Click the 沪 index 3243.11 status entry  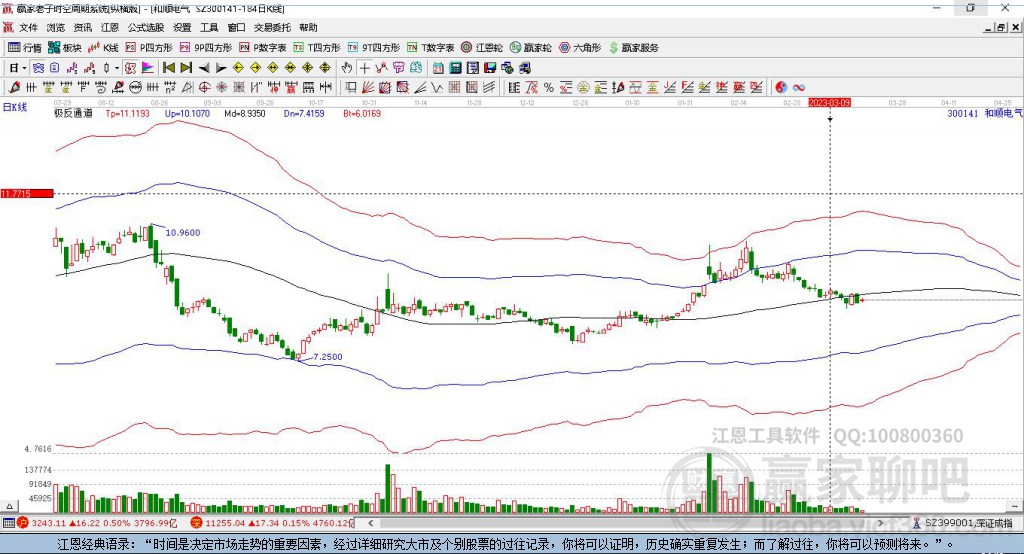pos(97,523)
